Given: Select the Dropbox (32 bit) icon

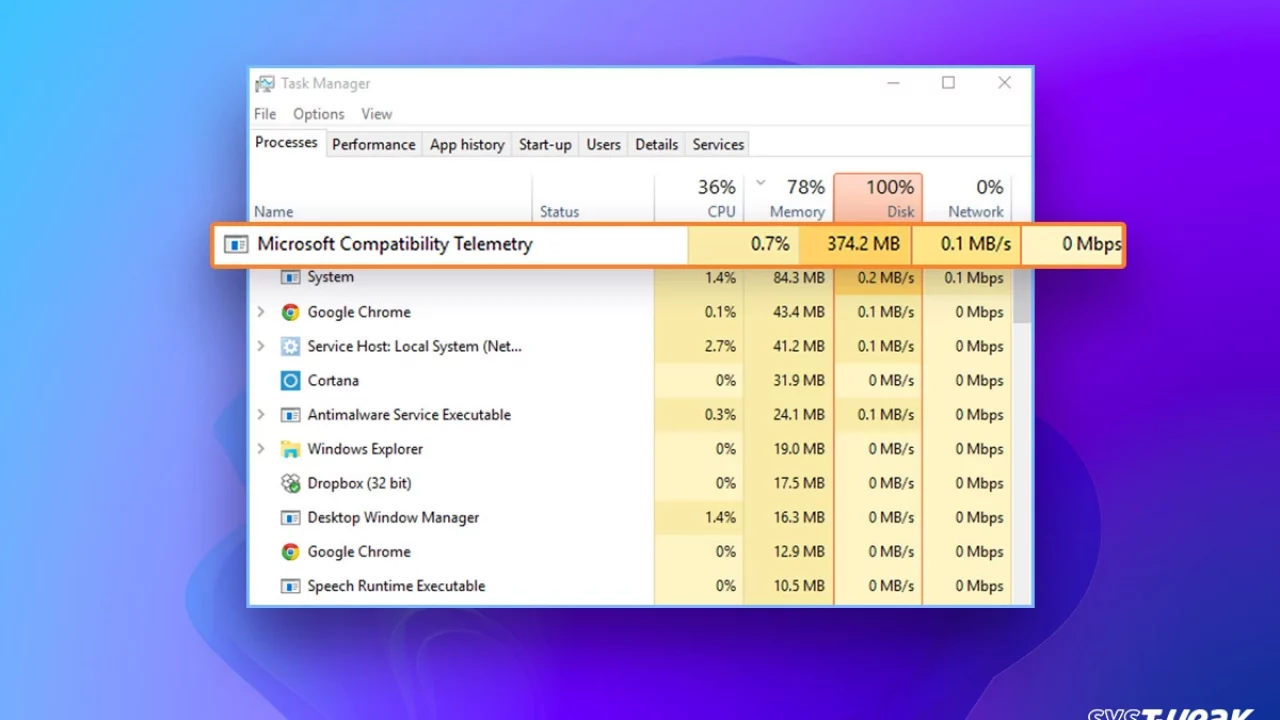Looking at the screenshot, I should pyautogui.click(x=290, y=483).
